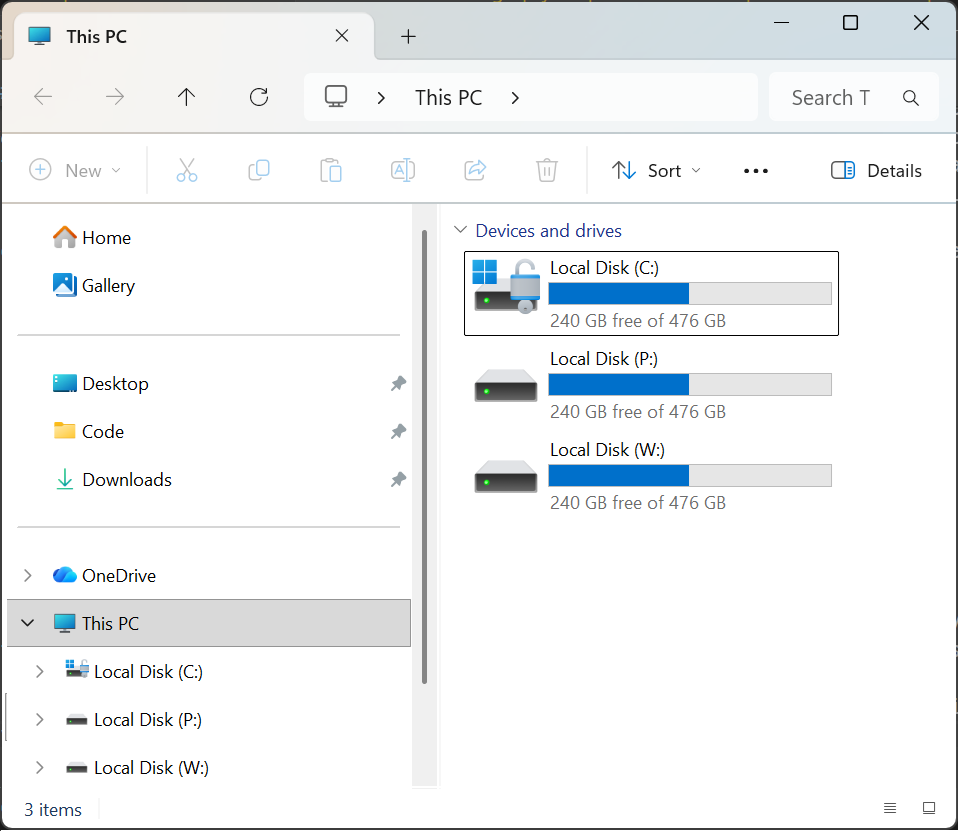Switch to large thumbnails view in status bar
958x831 pixels.
click(928, 807)
